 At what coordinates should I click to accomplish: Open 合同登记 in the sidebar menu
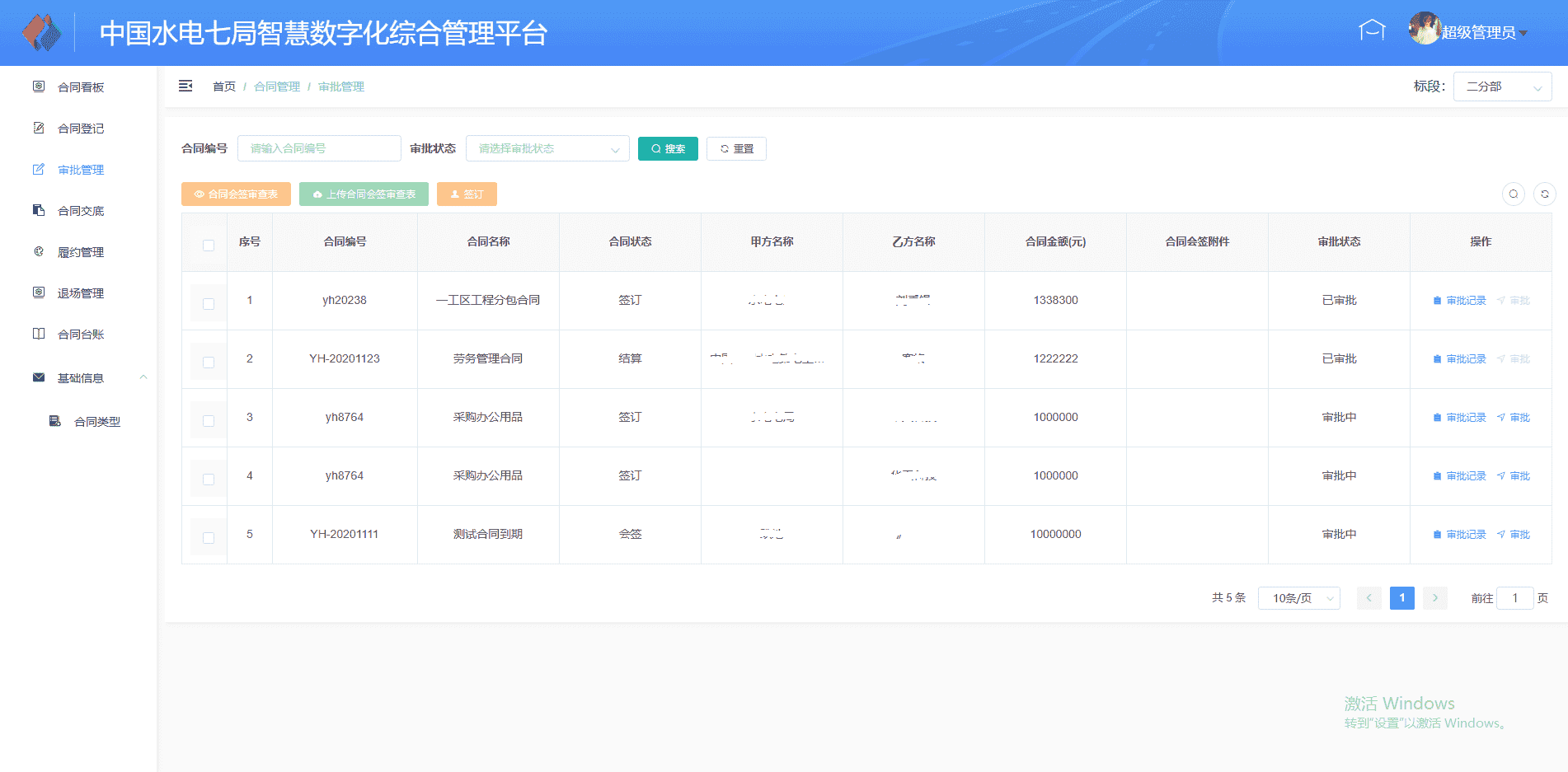pyautogui.click(x=81, y=129)
